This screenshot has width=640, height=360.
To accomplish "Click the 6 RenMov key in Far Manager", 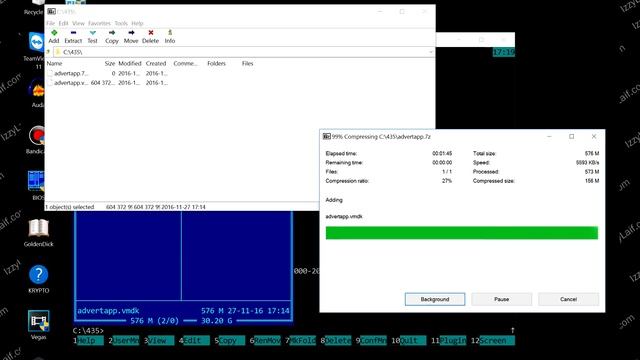I will click(x=265, y=340).
